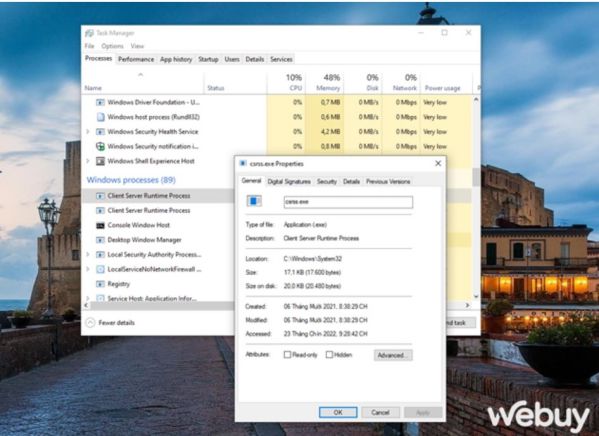Click icon of second Client Server Runtime Process
The height and width of the screenshot is (436, 599).
(100, 211)
